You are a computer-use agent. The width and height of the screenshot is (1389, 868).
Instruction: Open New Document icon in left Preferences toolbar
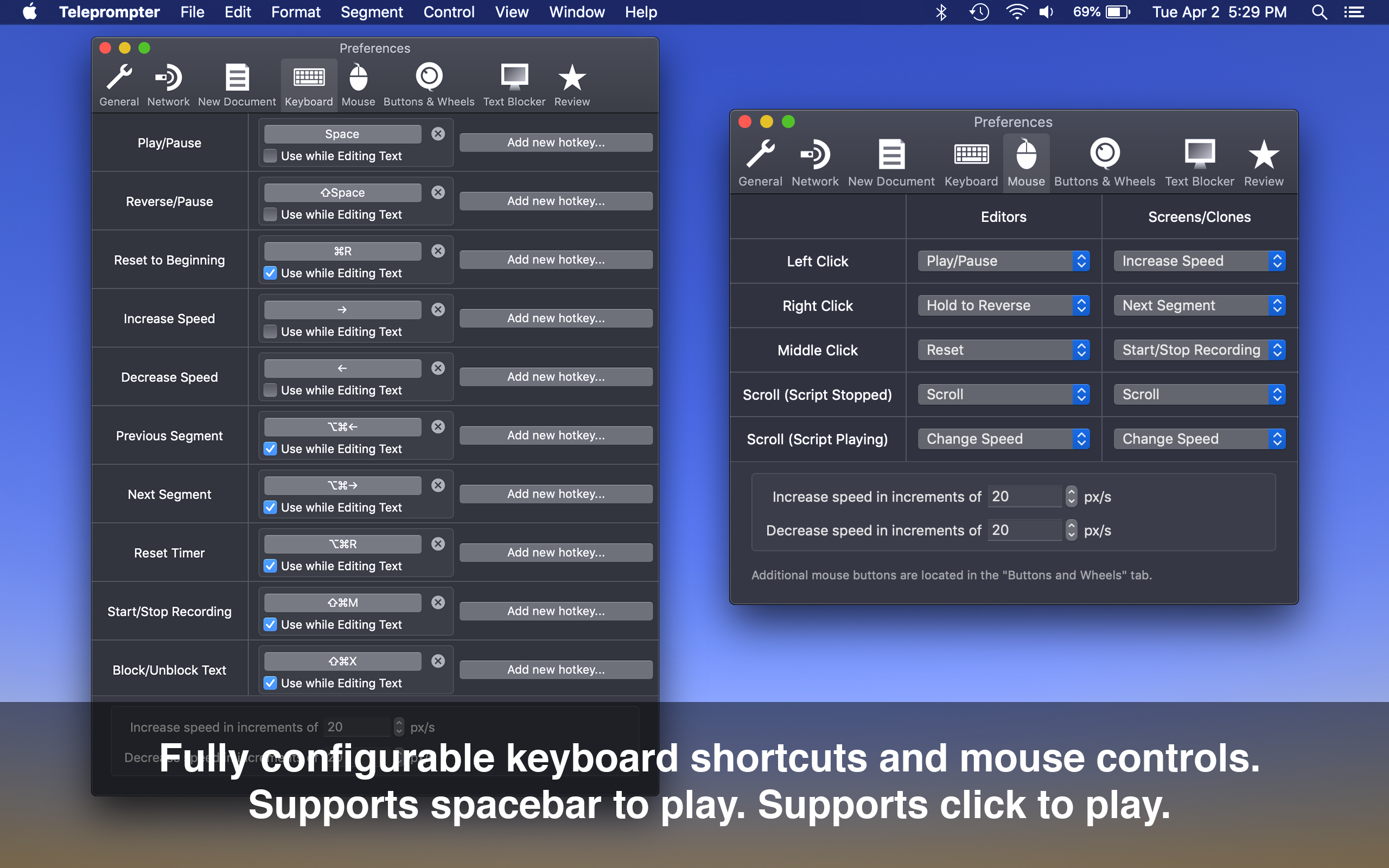click(237, 85)
